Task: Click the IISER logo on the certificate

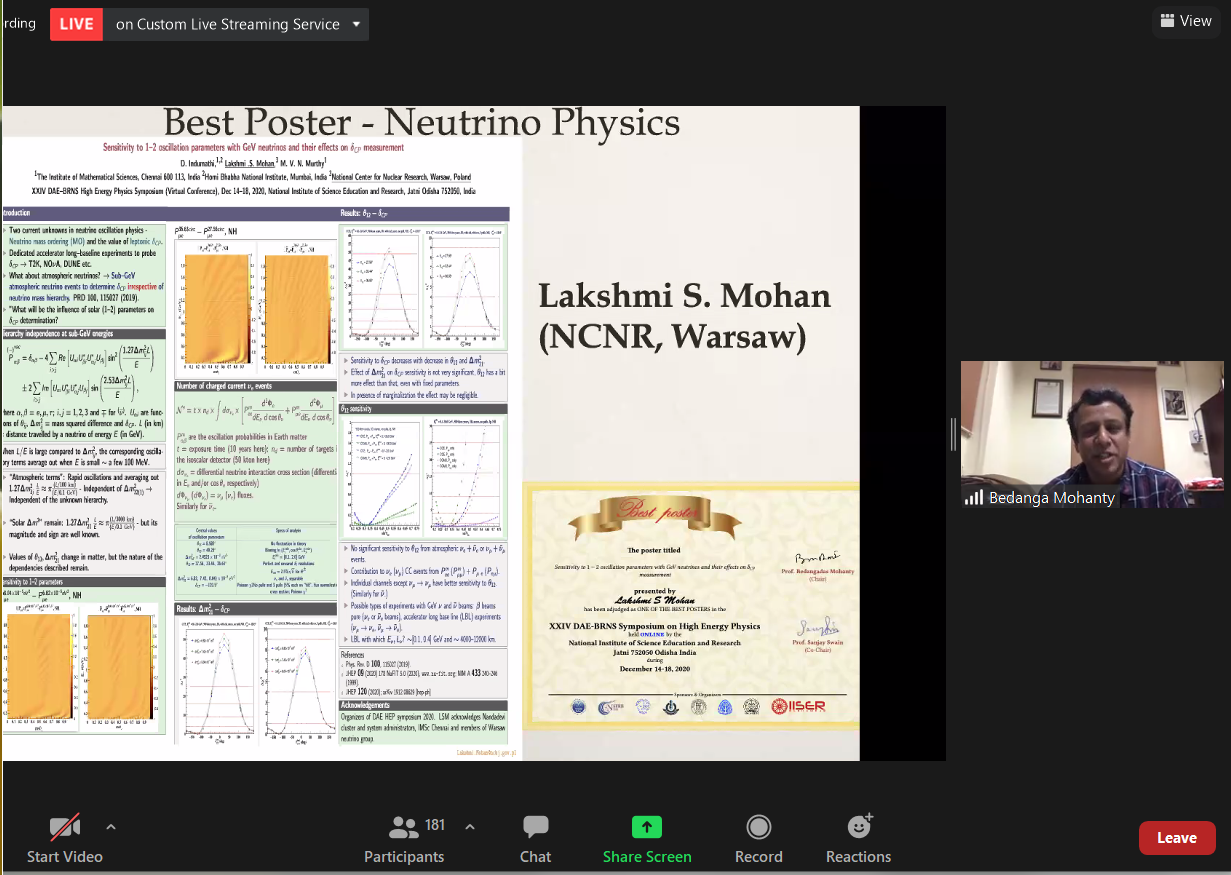Action: tap(797, 706)
